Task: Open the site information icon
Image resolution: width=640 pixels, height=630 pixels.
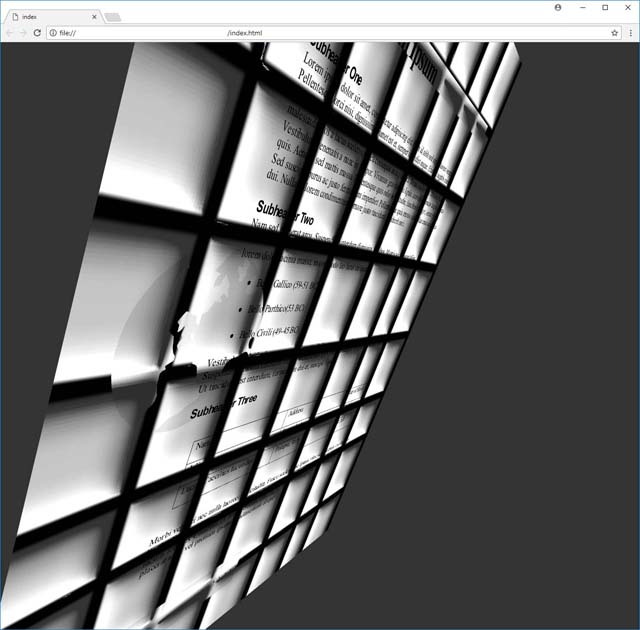Action: point(53,33)
